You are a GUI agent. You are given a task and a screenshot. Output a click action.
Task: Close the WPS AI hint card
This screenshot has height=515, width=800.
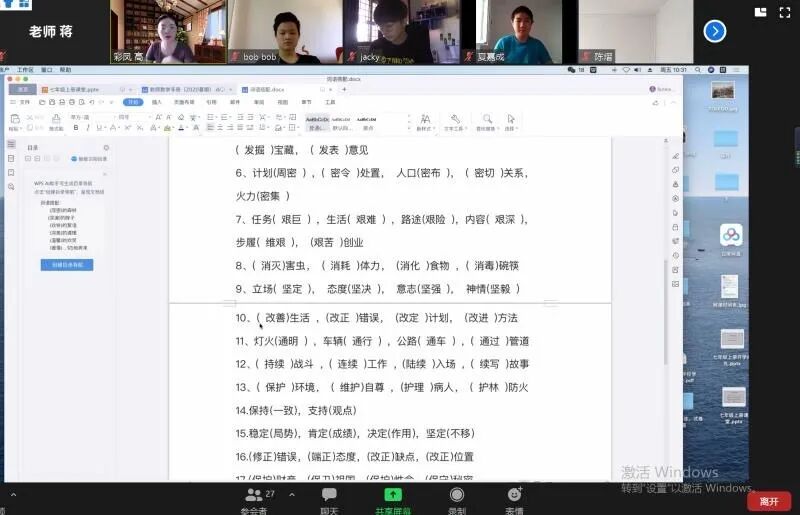coord(105,175)
